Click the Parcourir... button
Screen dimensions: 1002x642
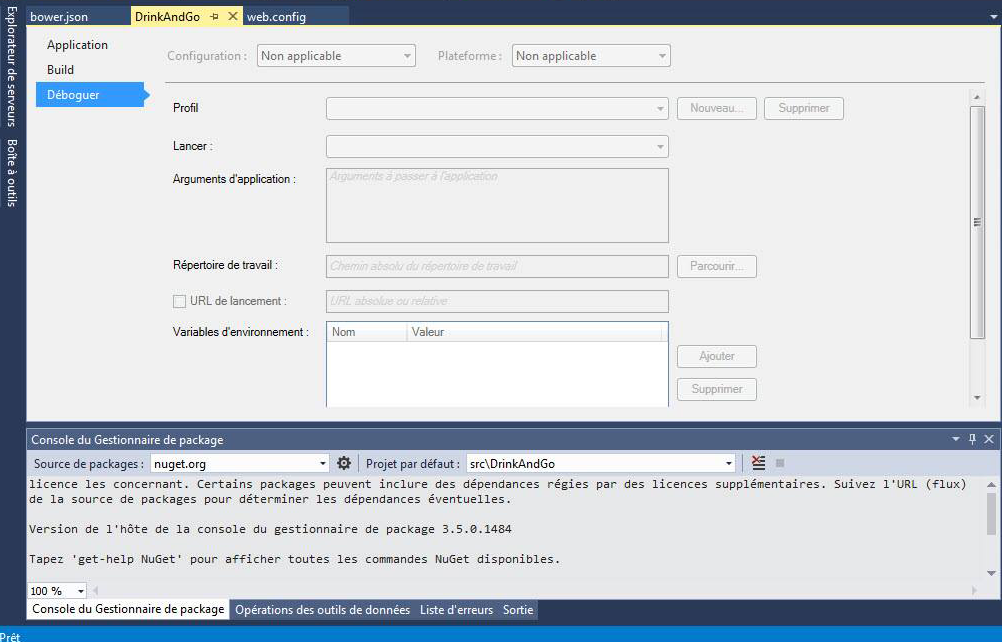717,266
